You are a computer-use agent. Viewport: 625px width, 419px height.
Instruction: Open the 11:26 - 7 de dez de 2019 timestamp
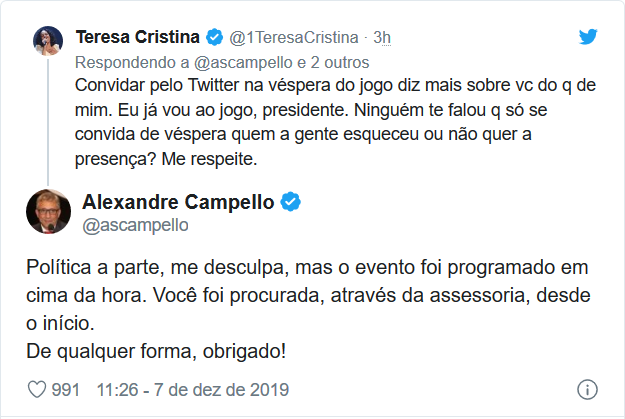pyautogui.click(x=192, y=389)
